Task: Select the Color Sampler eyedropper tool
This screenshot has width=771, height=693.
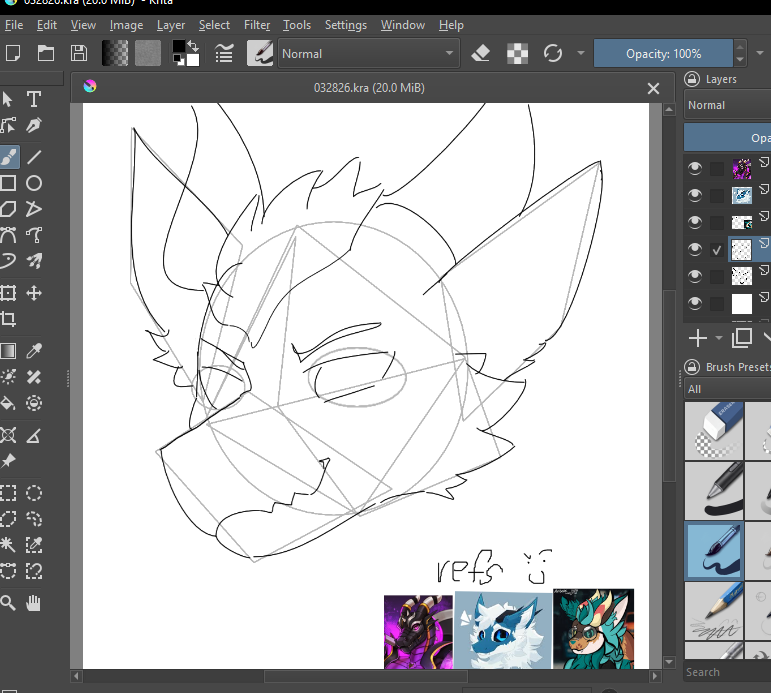Action: (x=33, y=351)
